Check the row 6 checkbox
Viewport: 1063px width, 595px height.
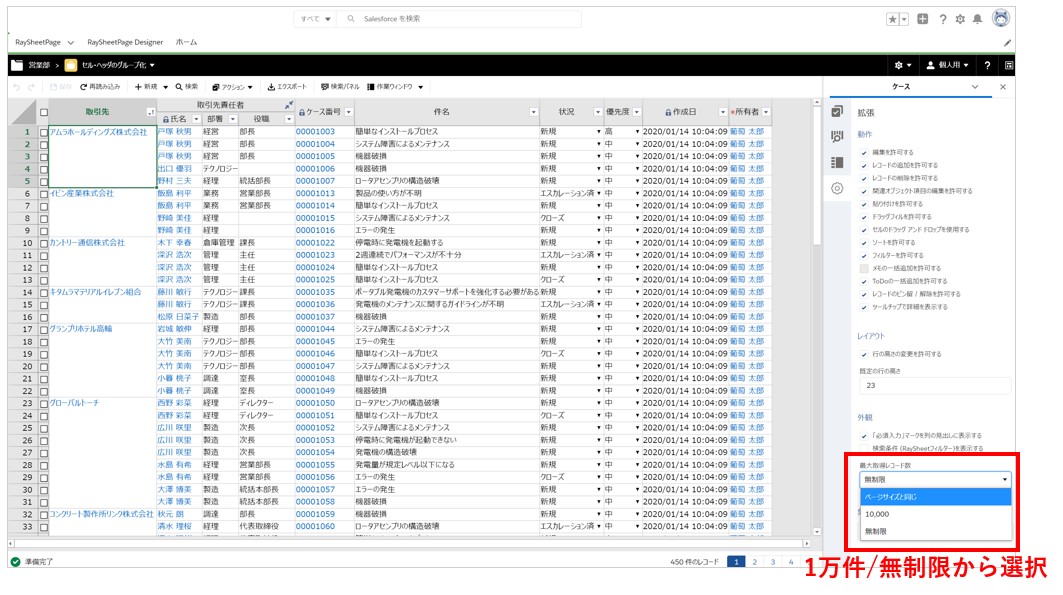tap(44, 194)
